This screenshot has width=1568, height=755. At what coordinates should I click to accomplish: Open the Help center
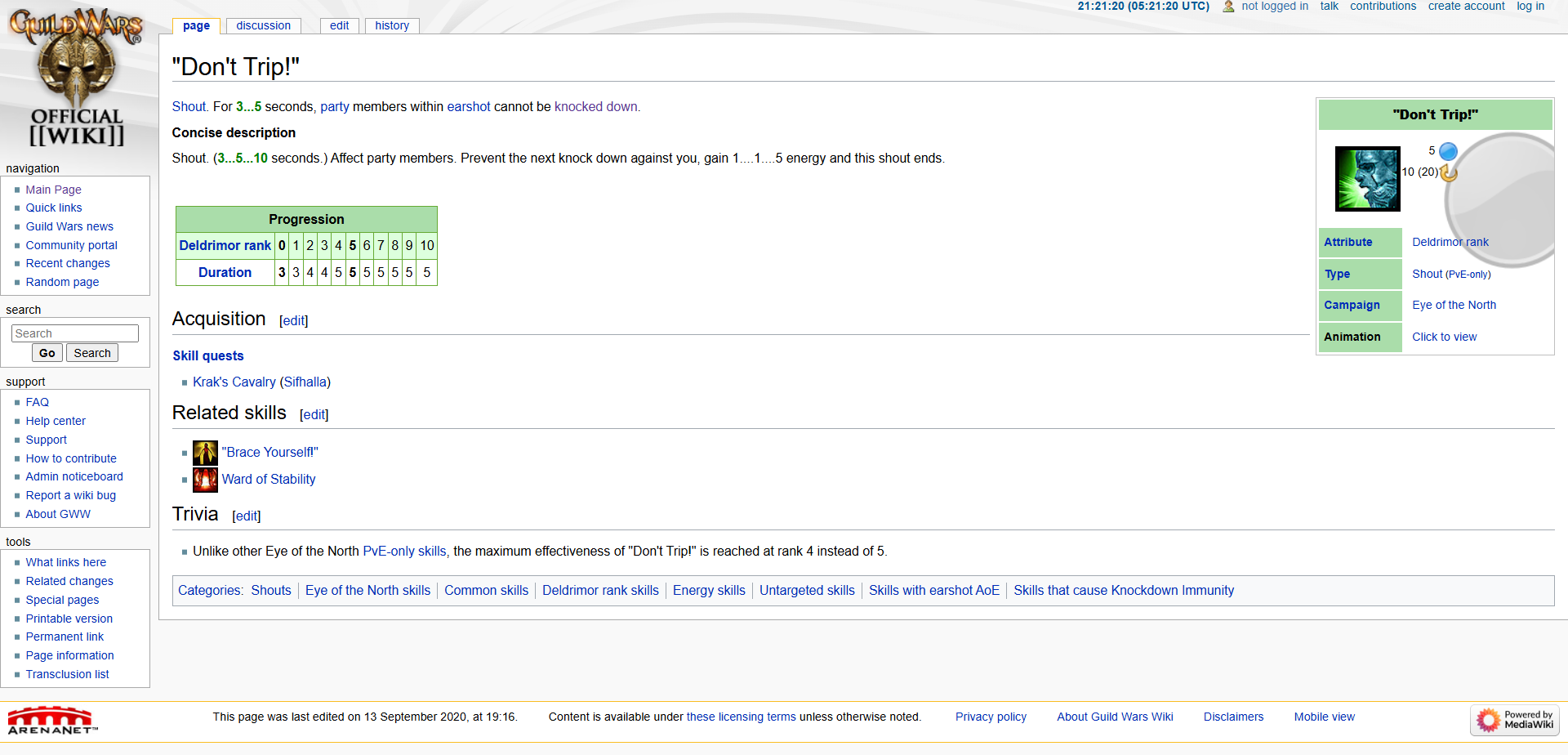[56, 421]
